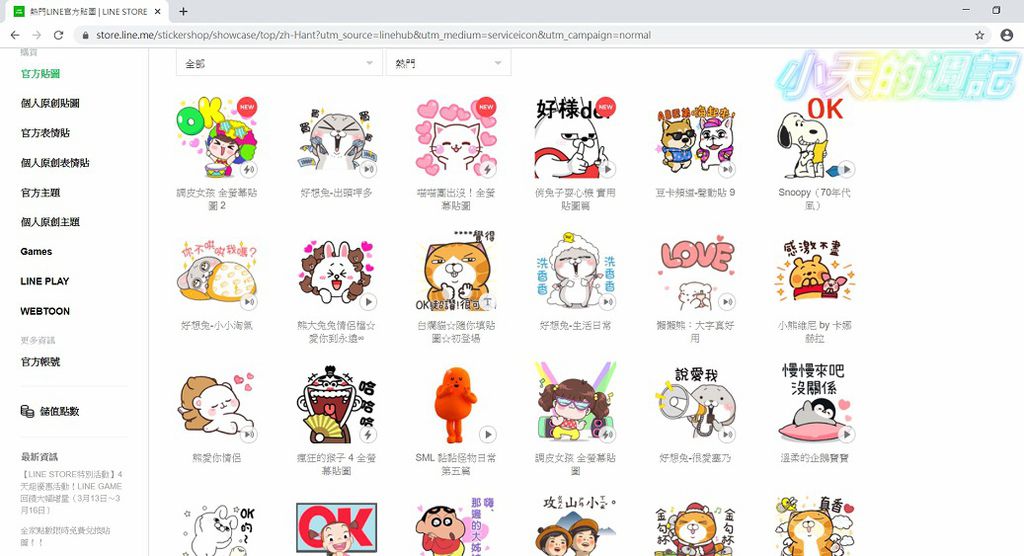Click sound icon on 好想兔-小小淘氣 sticker
Screen dimensions: 1024x556
click(249, 302)
